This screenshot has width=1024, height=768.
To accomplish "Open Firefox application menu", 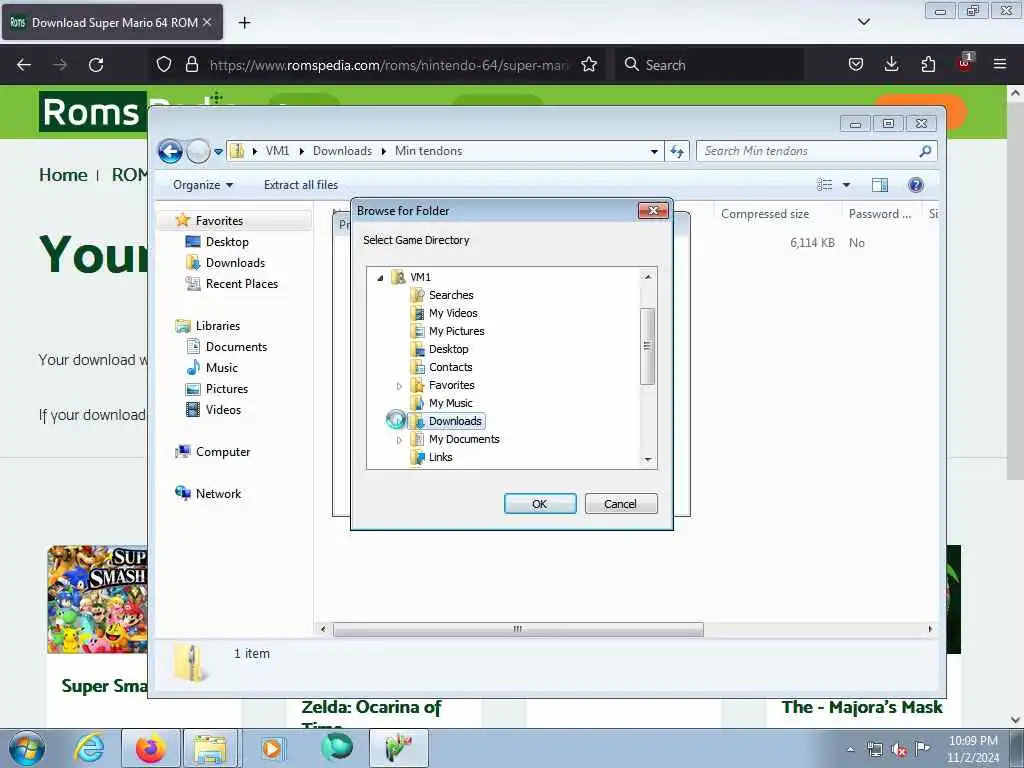I will pyautogui.click(x=999, y=65).
